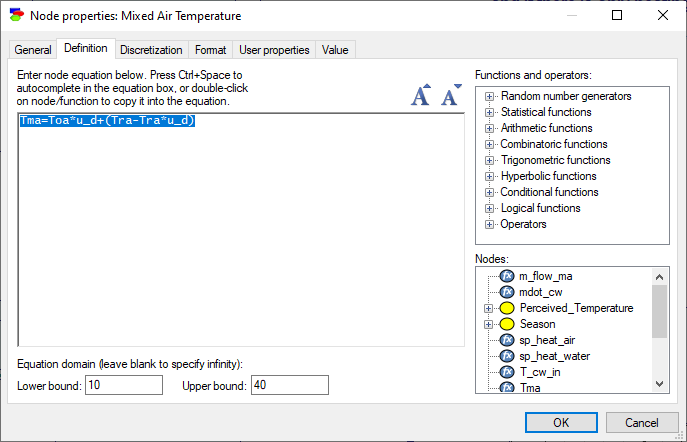Screen dimensions: 687x442
Task: Select the Tma node fx icon
Action: click(x=507, y=387)
